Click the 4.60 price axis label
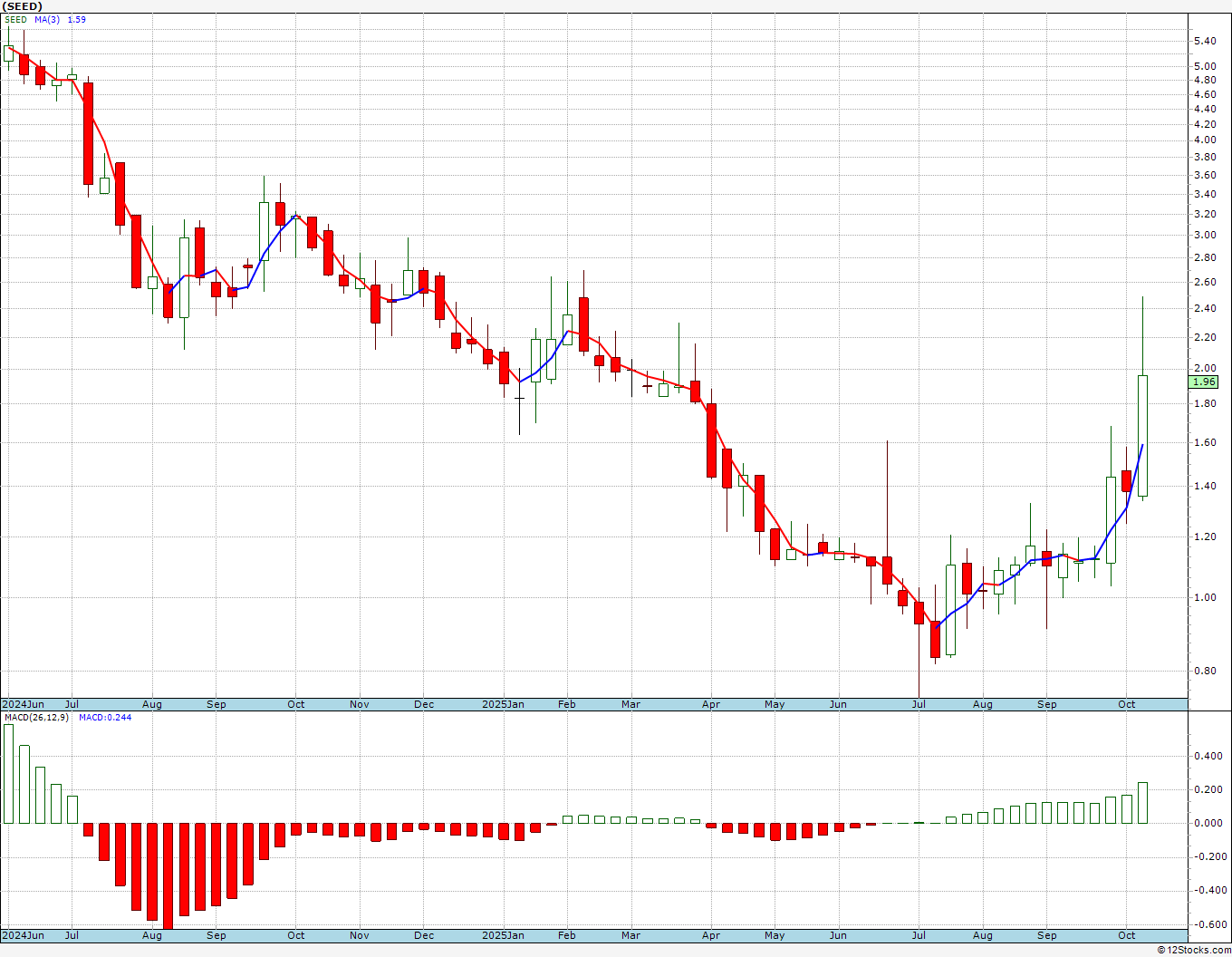 1205,94
